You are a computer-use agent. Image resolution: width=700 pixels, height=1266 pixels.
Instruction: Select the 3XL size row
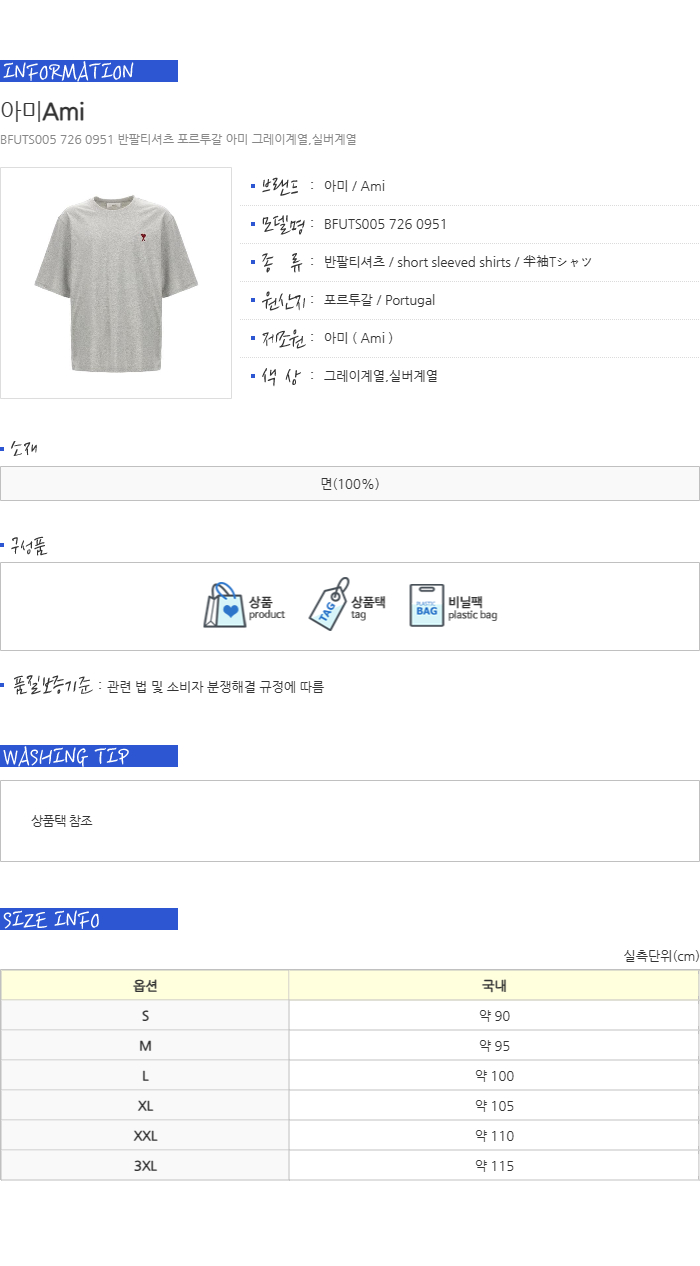click(x=350, y=1166)
